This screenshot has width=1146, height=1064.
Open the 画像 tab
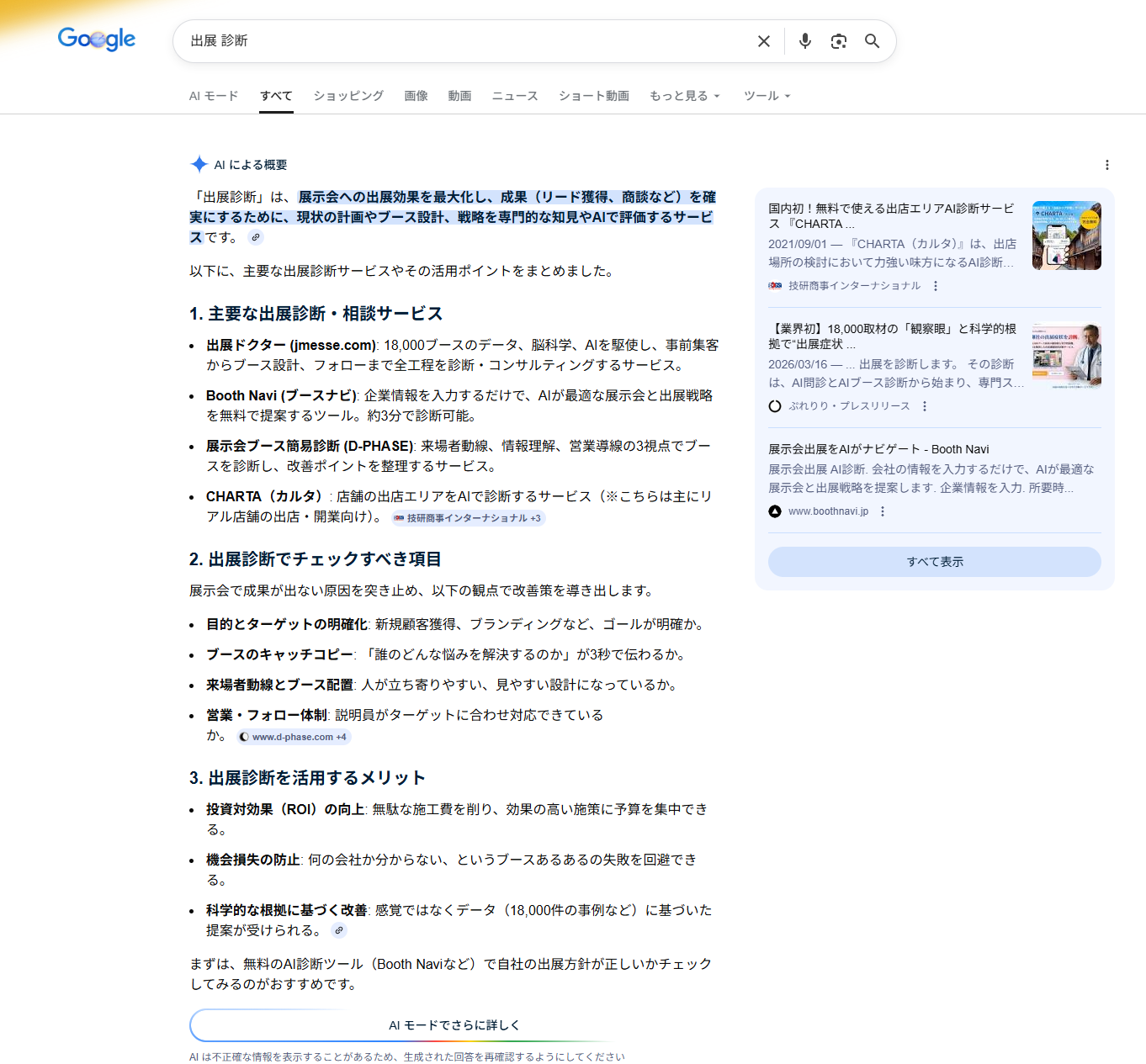[416, 96]
